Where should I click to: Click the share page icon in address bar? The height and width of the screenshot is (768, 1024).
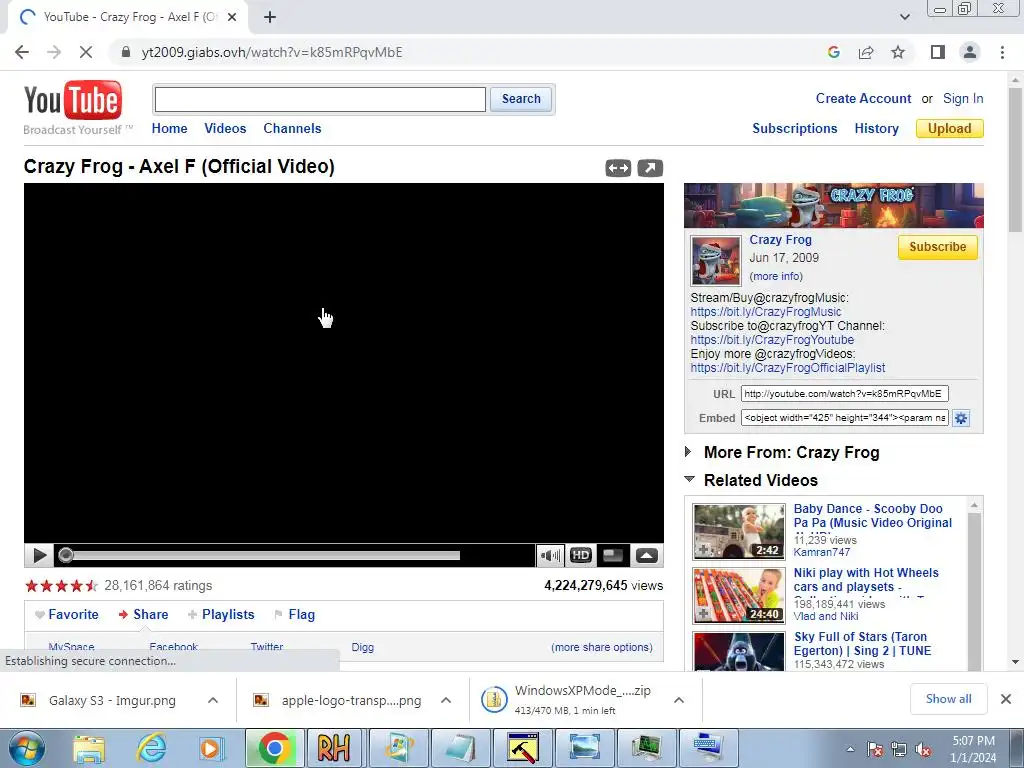(866, 52)
